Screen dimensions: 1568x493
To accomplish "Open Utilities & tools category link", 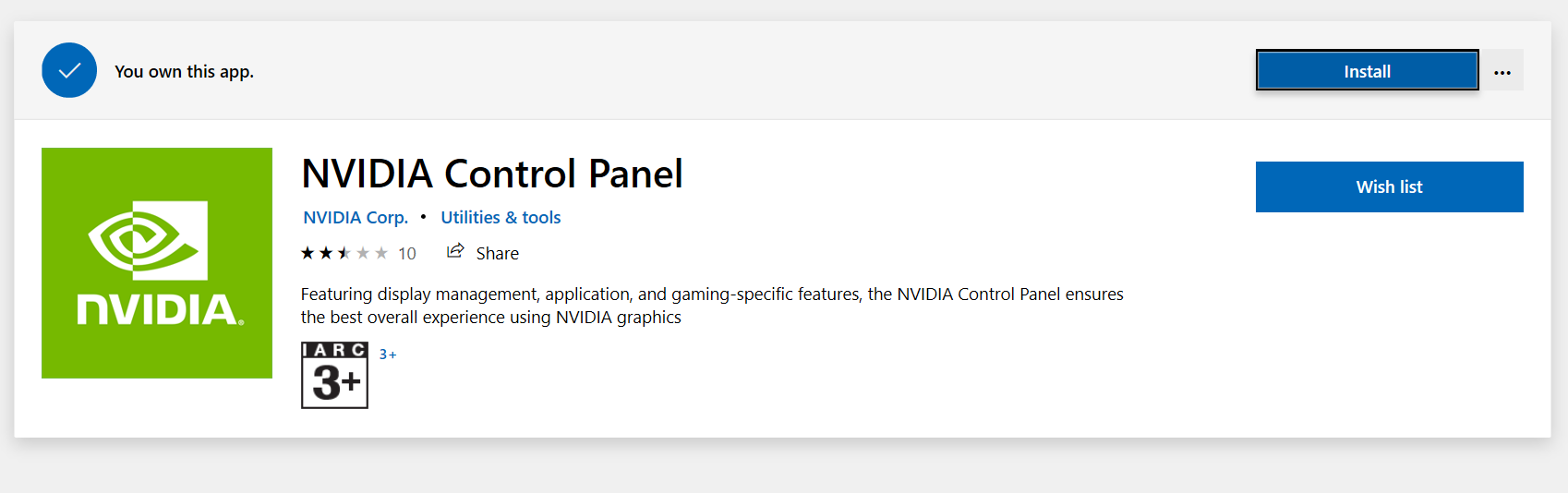I will (501, 218).
